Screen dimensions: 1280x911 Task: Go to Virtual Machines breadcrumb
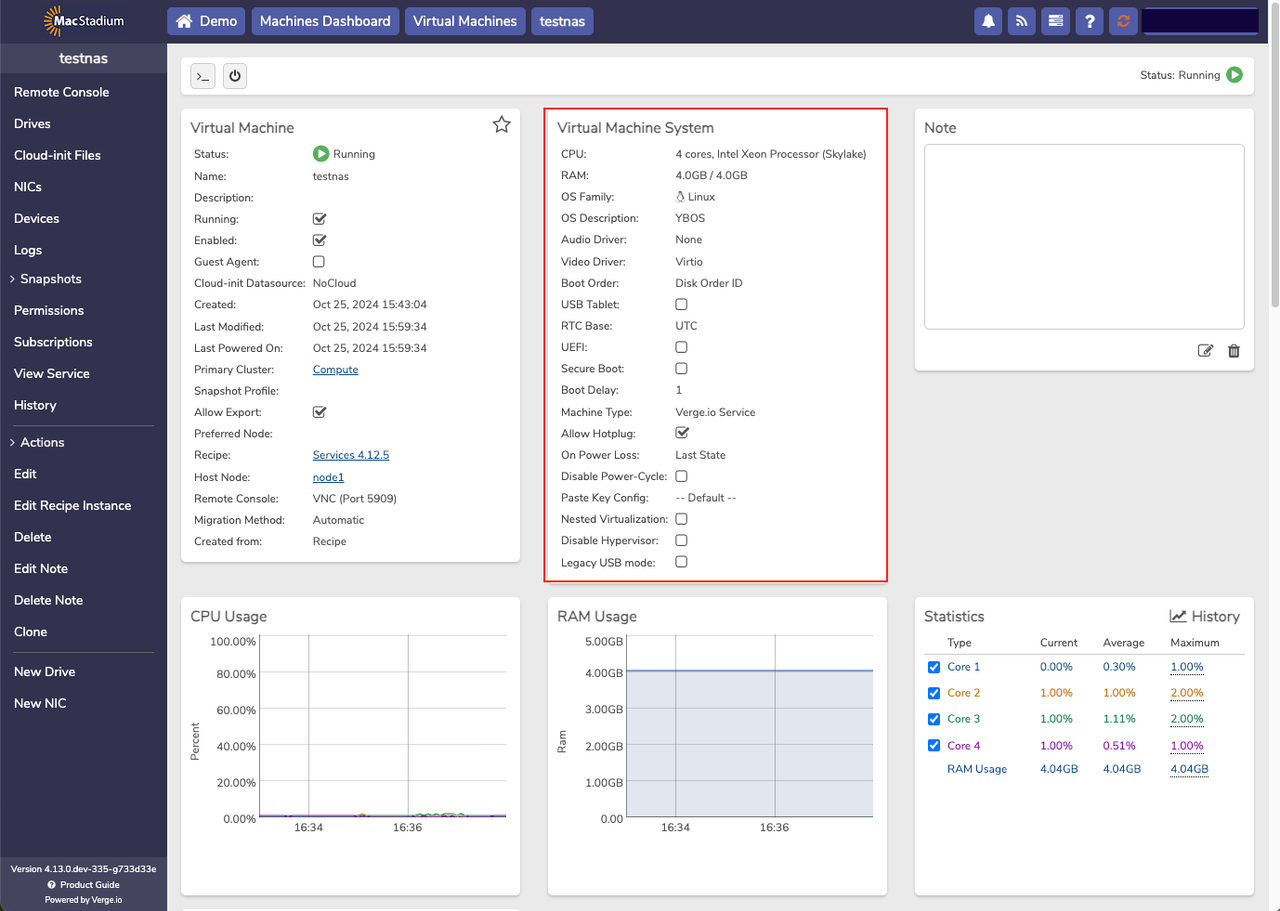click(x=465, y=21)
